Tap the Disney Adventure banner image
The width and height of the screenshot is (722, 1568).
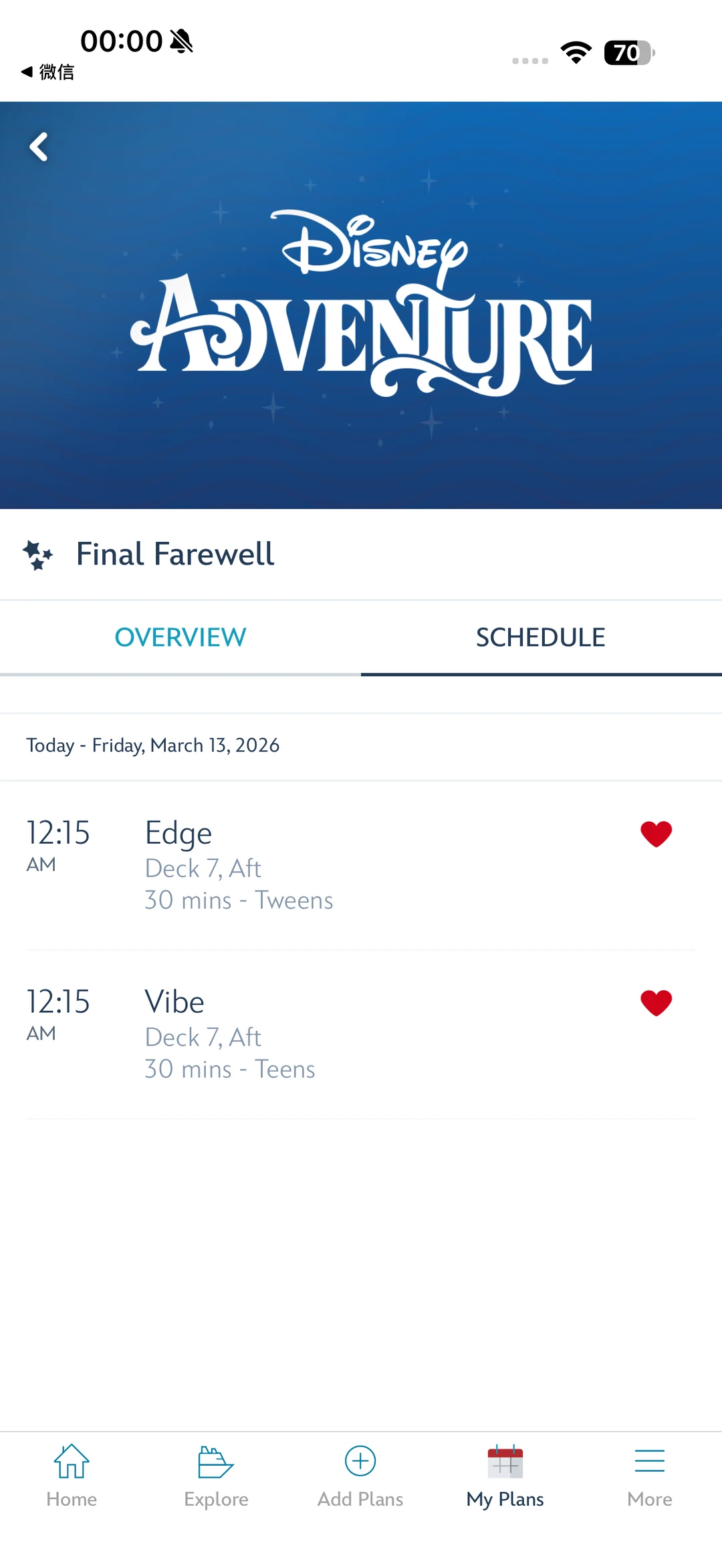point(361,305)
